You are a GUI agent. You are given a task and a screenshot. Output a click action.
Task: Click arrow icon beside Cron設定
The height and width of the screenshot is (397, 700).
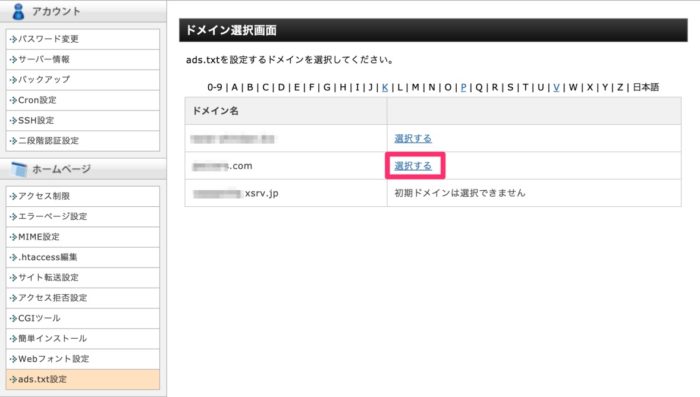click(x=13, y=100)
